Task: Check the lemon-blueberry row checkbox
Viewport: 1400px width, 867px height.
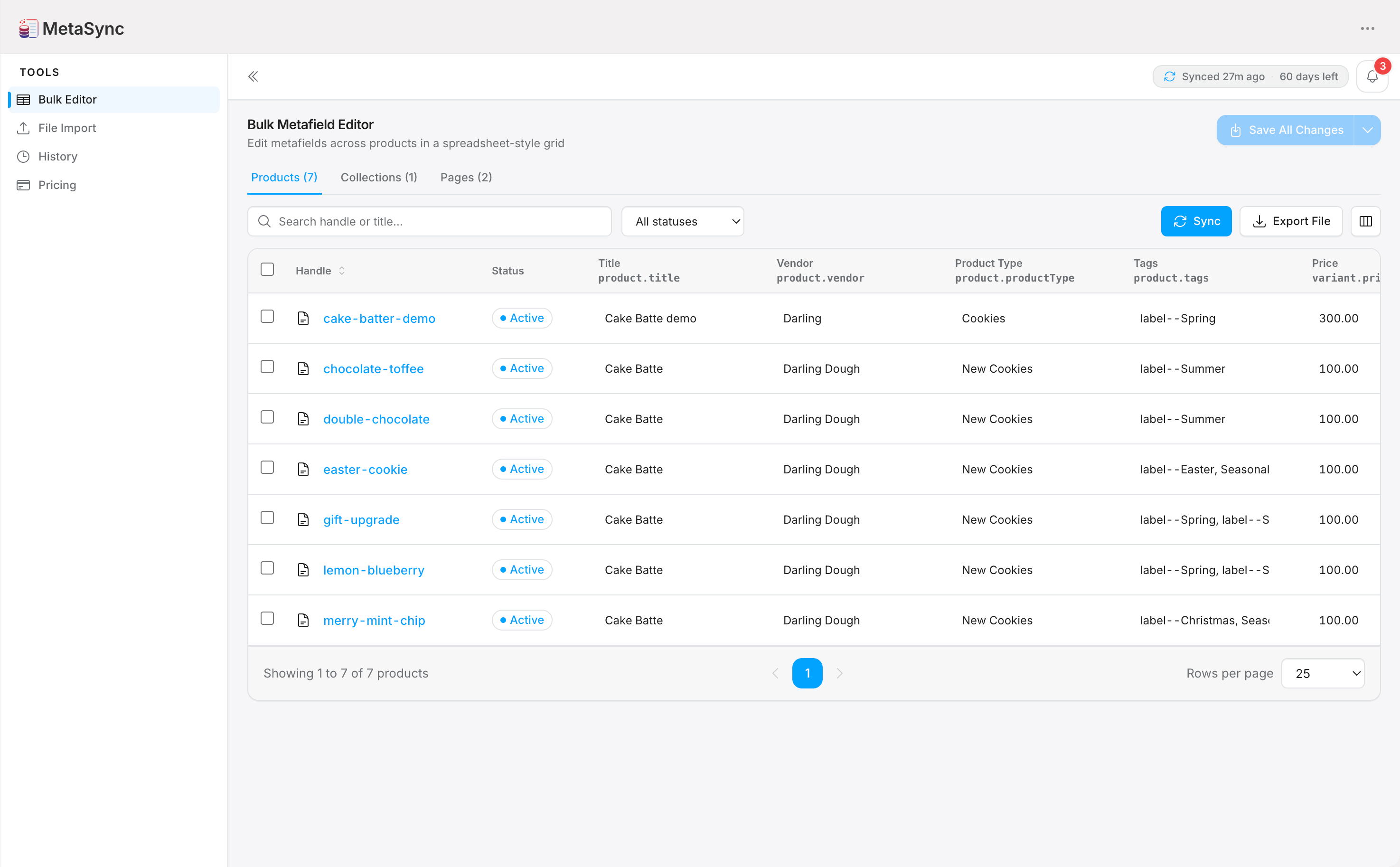Action: pos(267,568)
